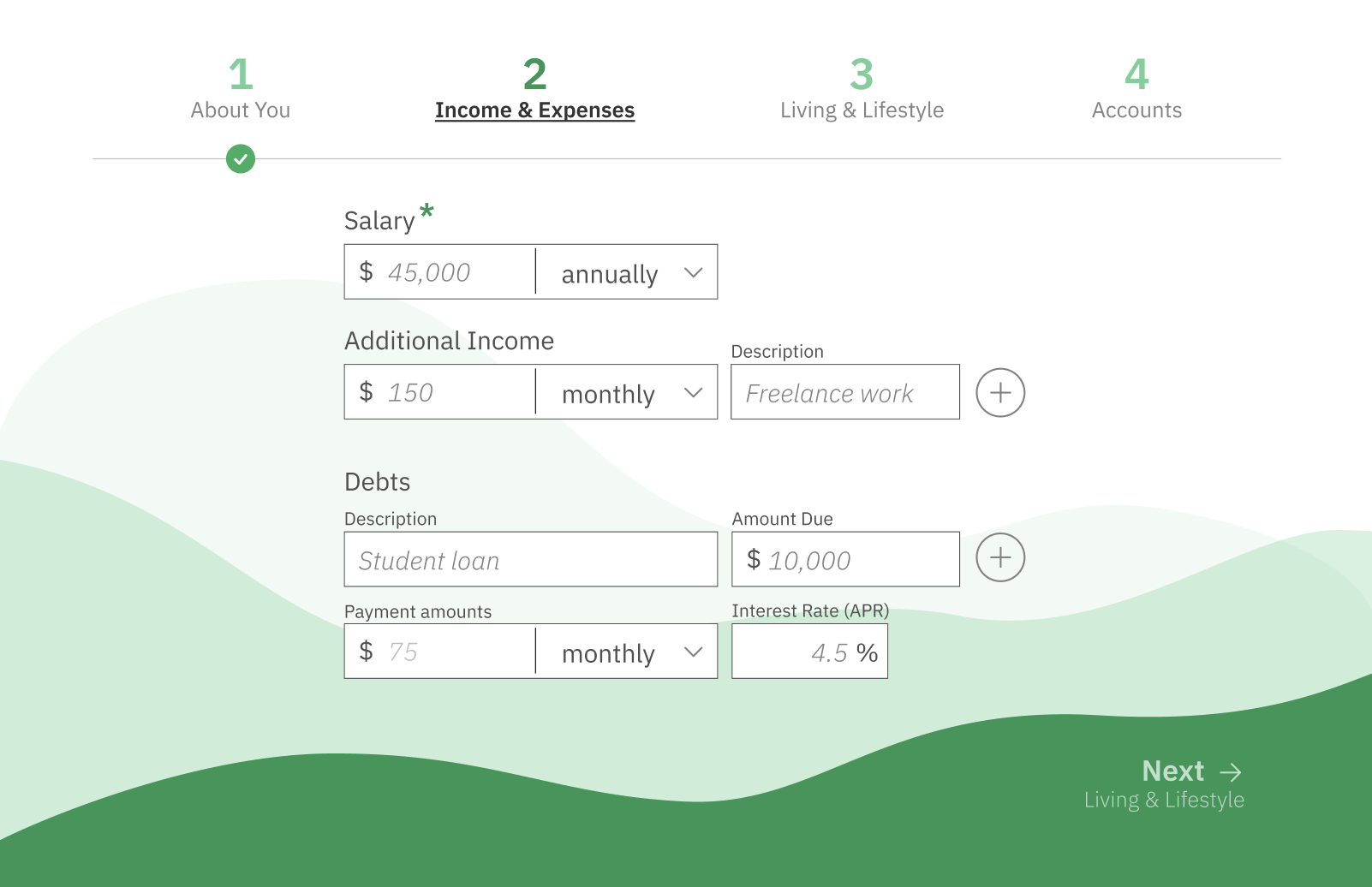The image size is (1372, 887).
Task: Click the step progress line
Action: [x=685, y=159]
